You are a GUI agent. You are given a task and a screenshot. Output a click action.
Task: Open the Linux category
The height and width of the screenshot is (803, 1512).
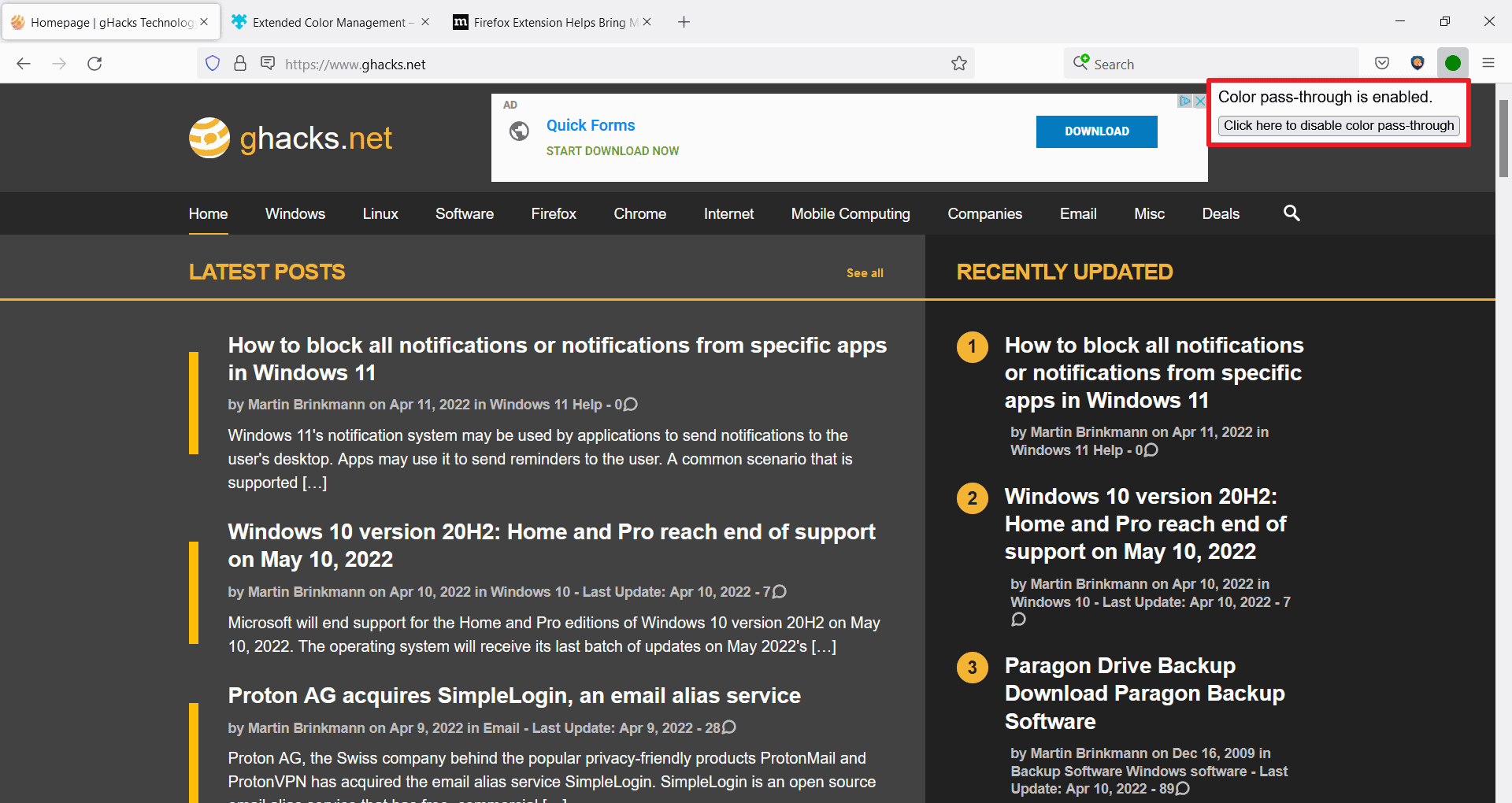[380, 213]
